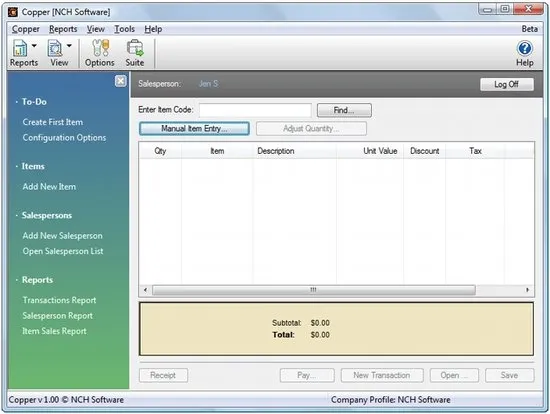Click the Find... button
Image resolution: width=550 pixels, height=414 pixels.
[344, 110]
